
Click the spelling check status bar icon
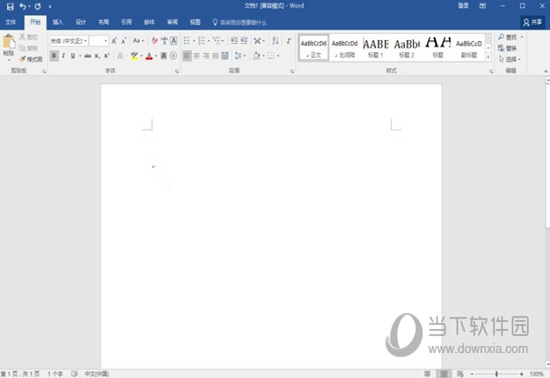point(74,374)
